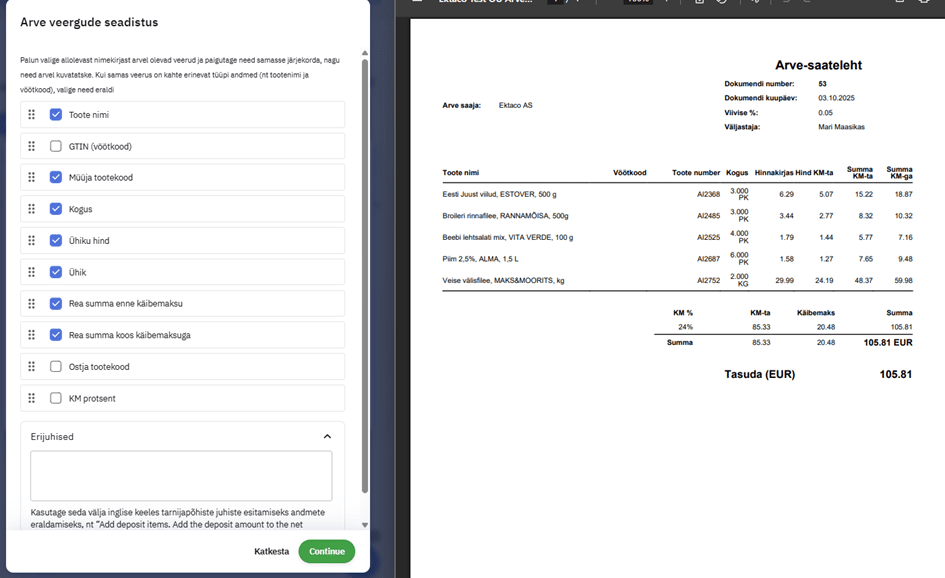Uncheck the Toote nimi checkbox

[x=56, y=115]
